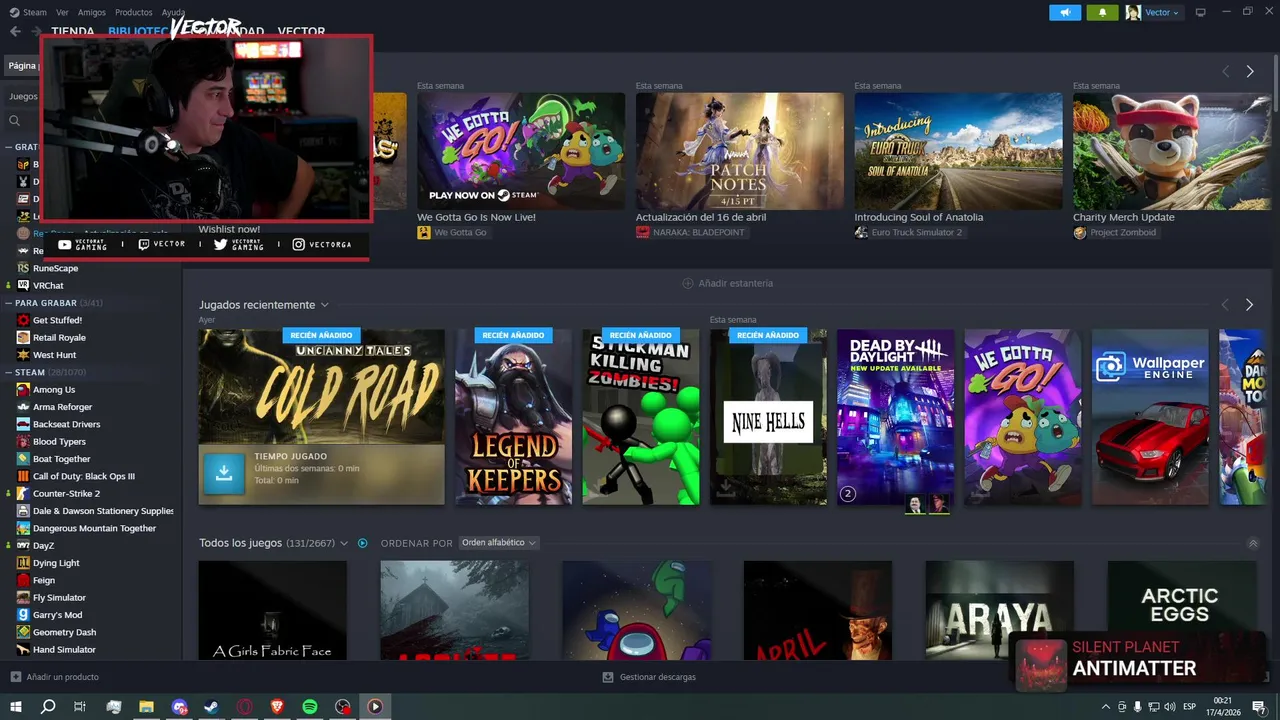Switch to Big Picture mode icon

[x=1201, y=12]
